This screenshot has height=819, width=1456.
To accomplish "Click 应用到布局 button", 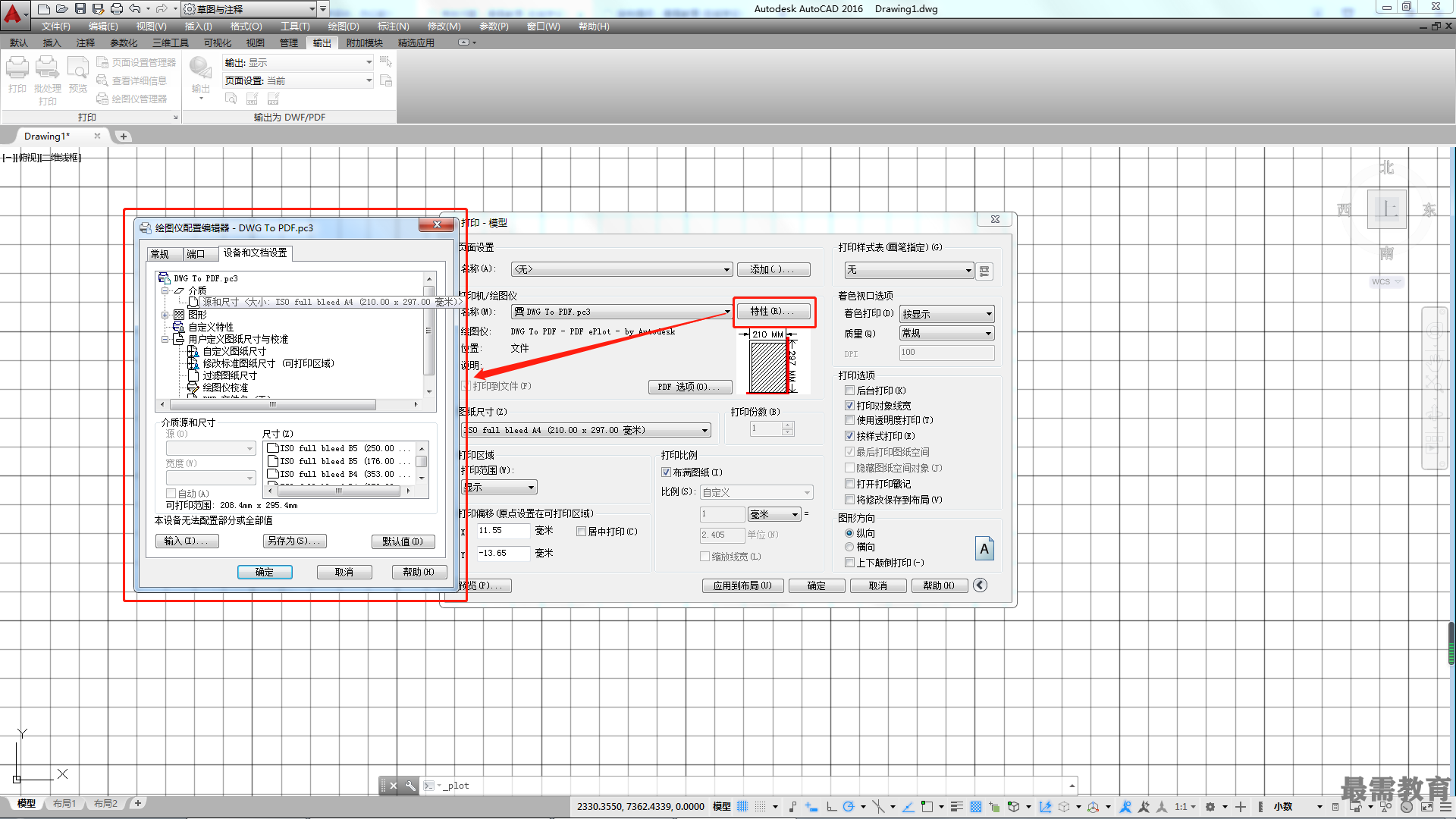I will [742, 585].
